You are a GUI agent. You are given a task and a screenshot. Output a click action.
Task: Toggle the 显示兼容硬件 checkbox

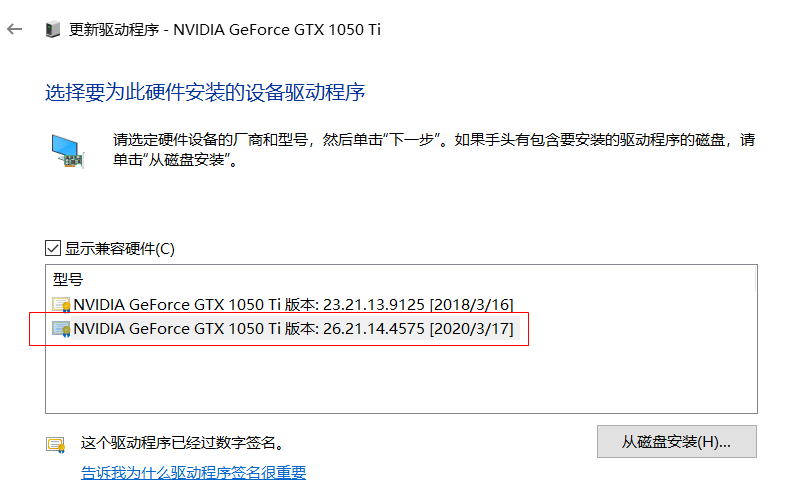coord(53,248)
